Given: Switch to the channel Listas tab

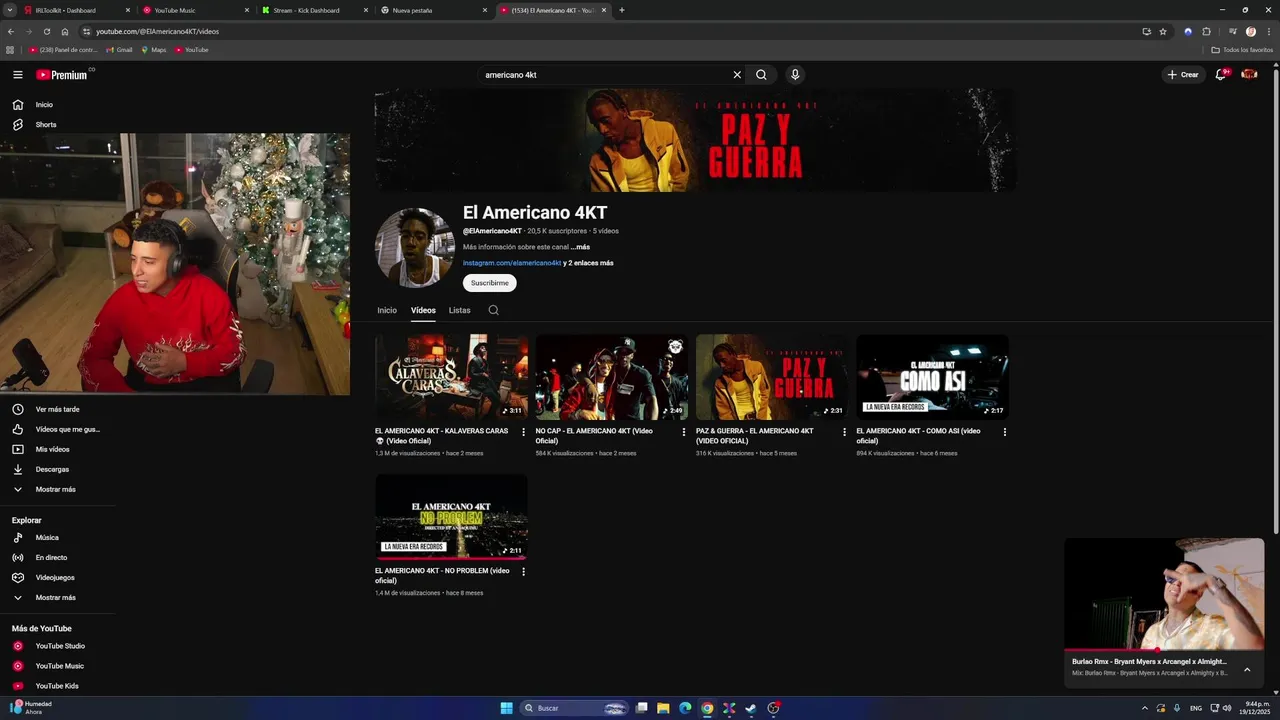Looking at the screenshot, I should 459,310.
